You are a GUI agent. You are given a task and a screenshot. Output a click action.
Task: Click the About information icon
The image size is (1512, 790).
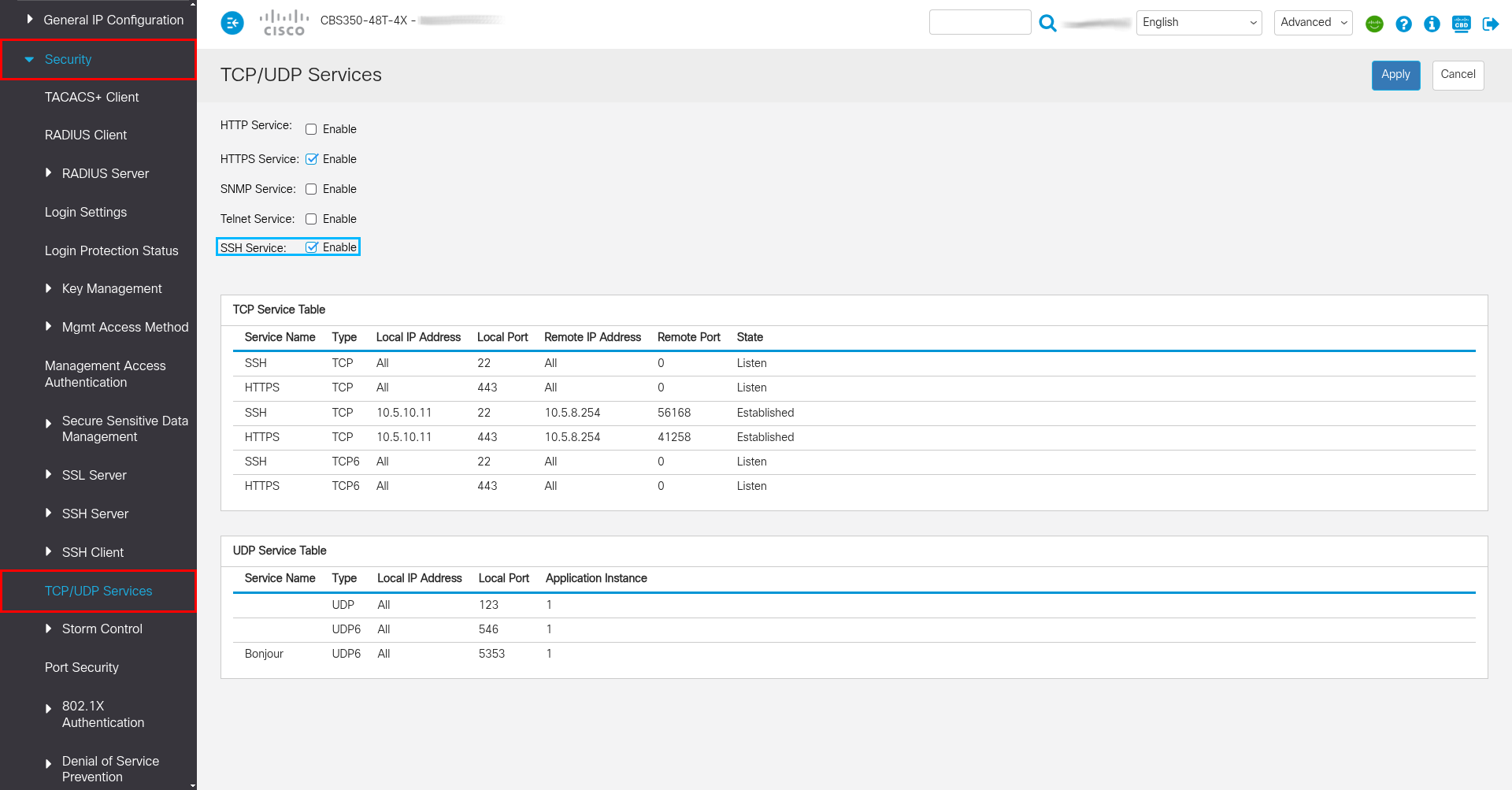(1432, 24)
